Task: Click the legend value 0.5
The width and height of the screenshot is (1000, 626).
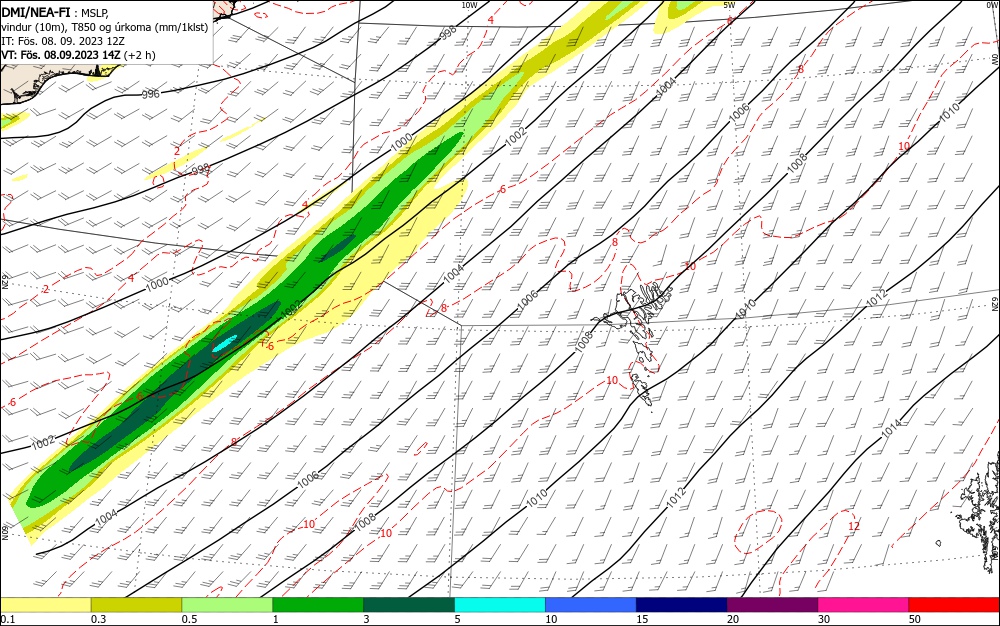Action: click(189, 619)
